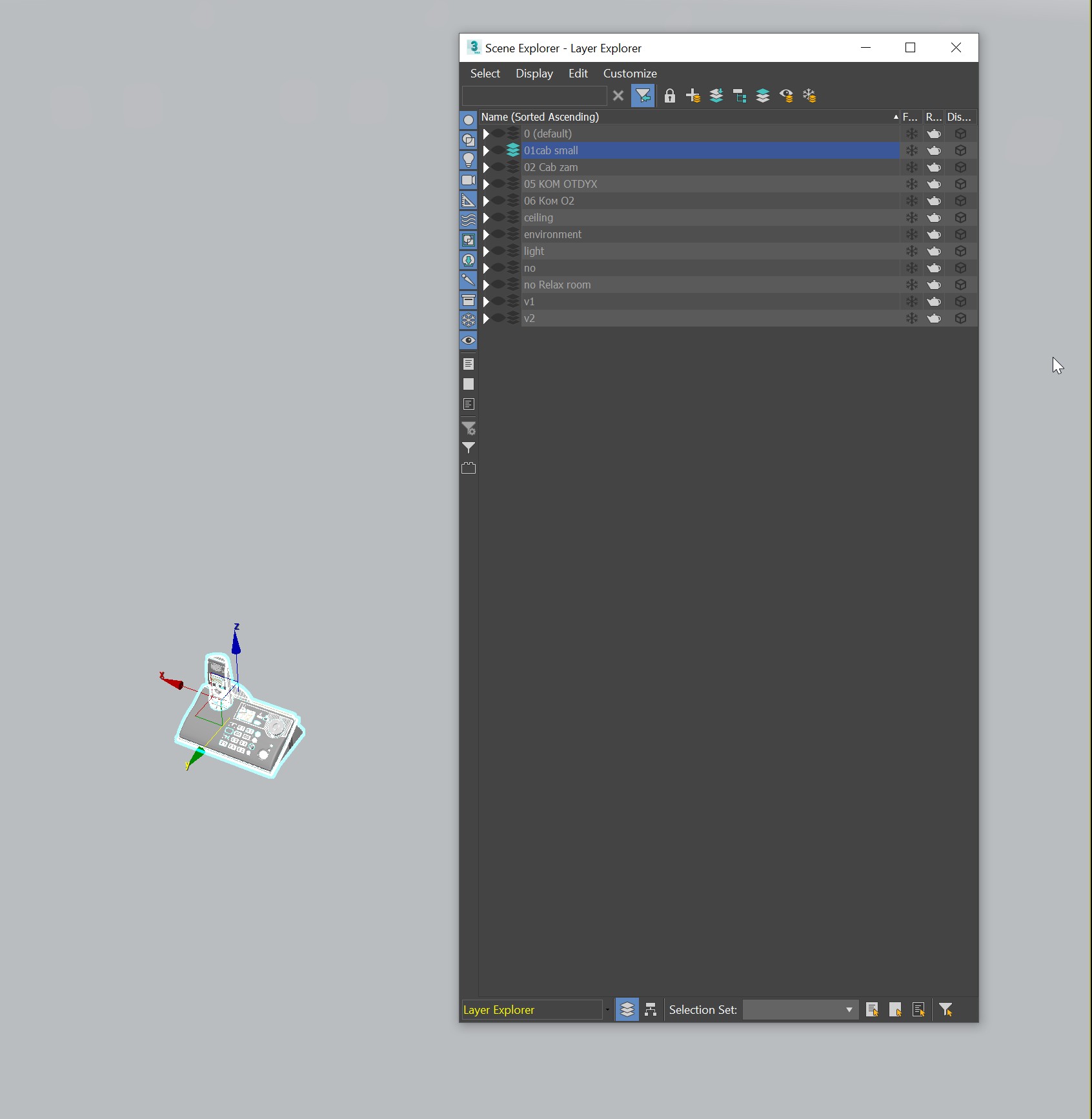
Task: Click the Freeze All Layers snowflake toolbar icon
Action: point(809,96)
